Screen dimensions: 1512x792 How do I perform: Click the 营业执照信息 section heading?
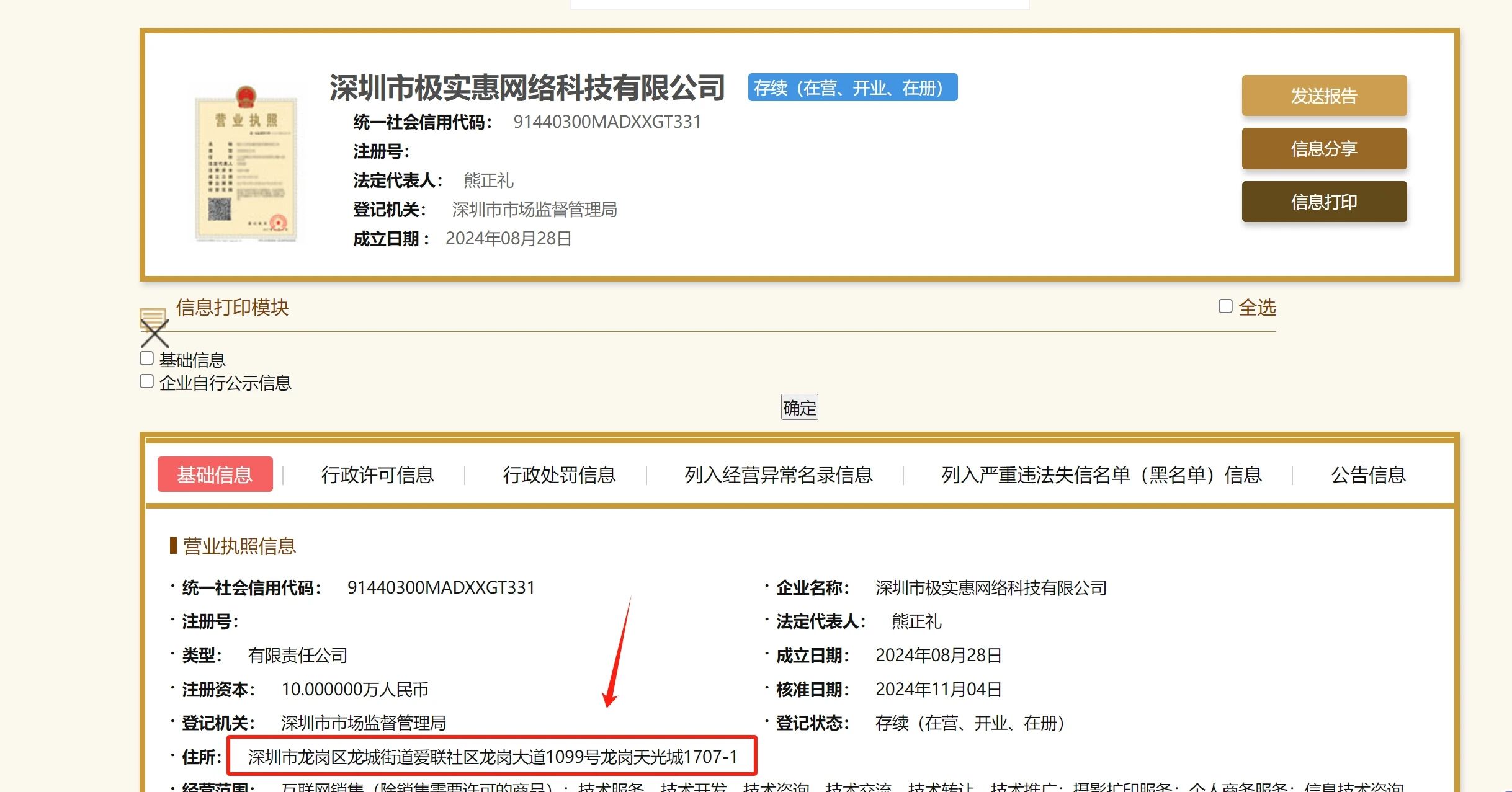tap(239, 546)
